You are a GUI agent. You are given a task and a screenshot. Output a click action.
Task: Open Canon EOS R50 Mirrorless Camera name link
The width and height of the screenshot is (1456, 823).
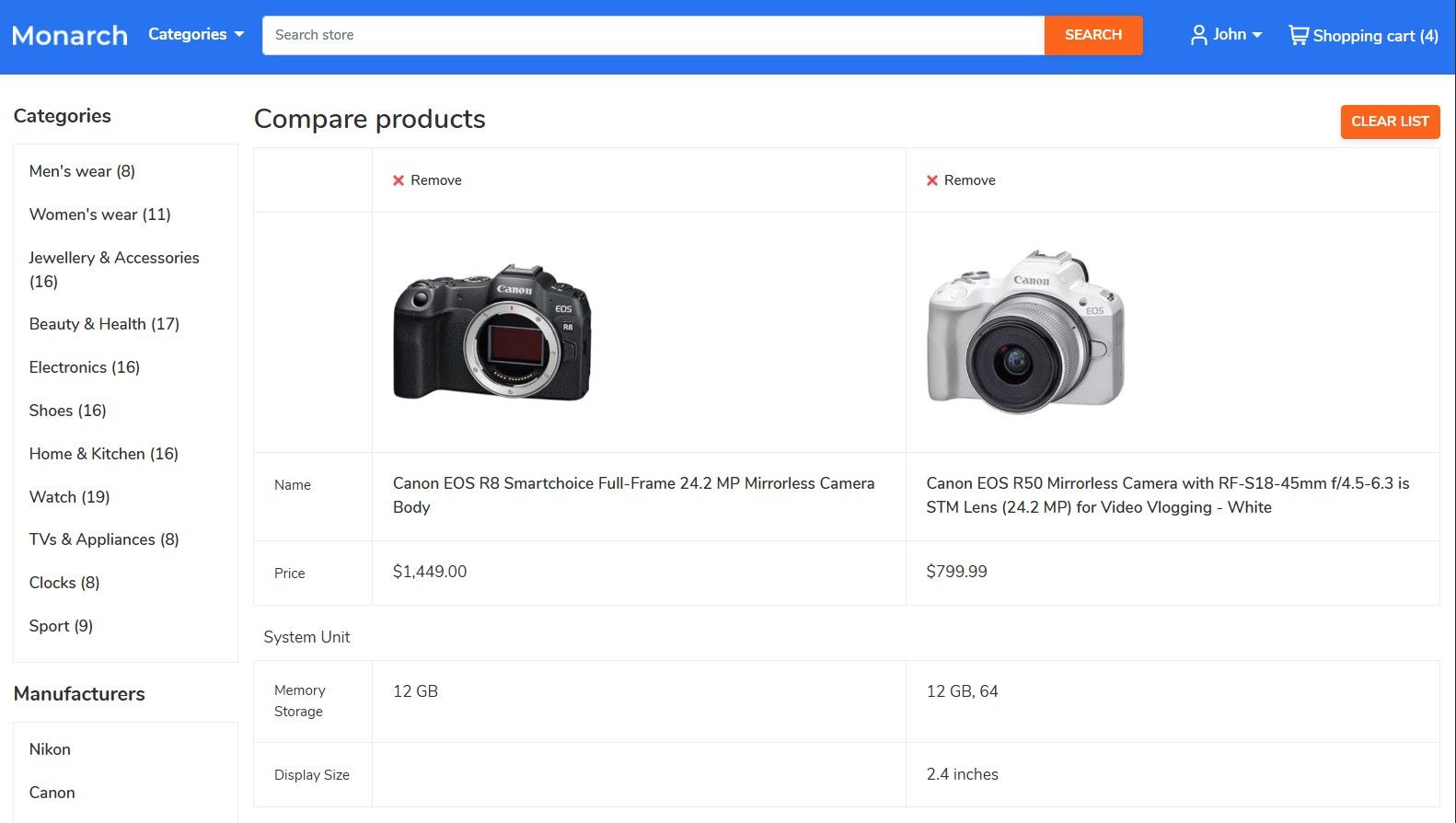coord(1168,495)
